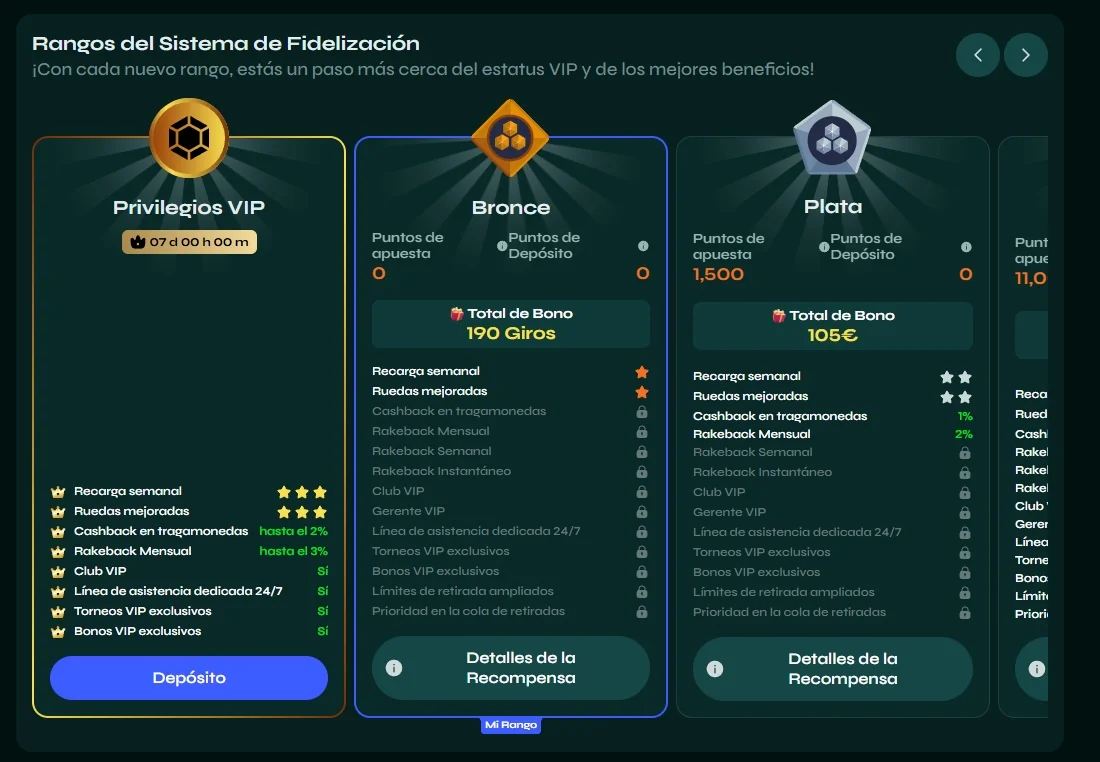1100x762 pixels.
Task: Click 'Línea de asistencia dedicada 24/7' in VIP card
Action: pyautogui.click(x=178, y=591)
